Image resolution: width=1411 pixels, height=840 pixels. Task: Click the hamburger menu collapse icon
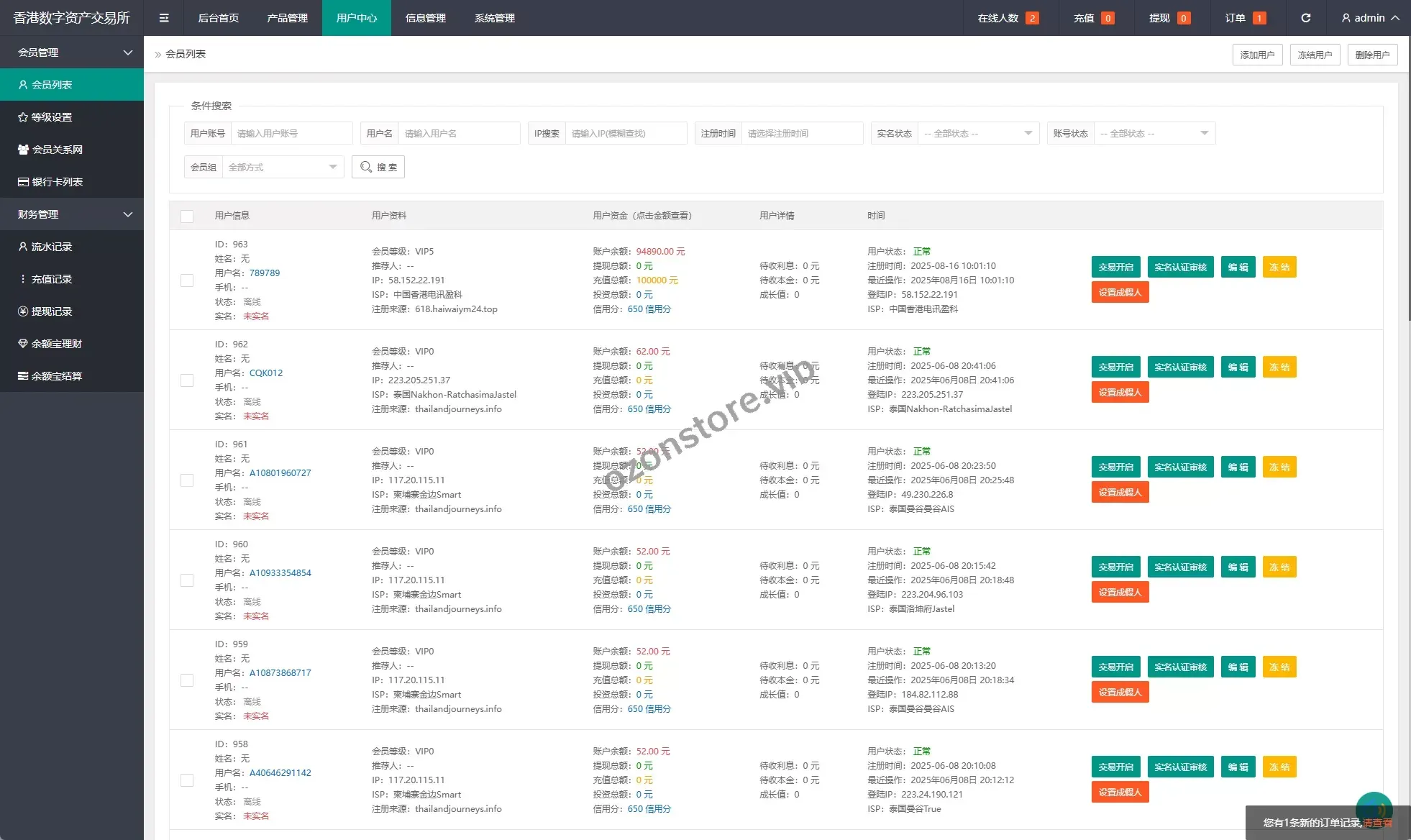click(x=164, y=18)
